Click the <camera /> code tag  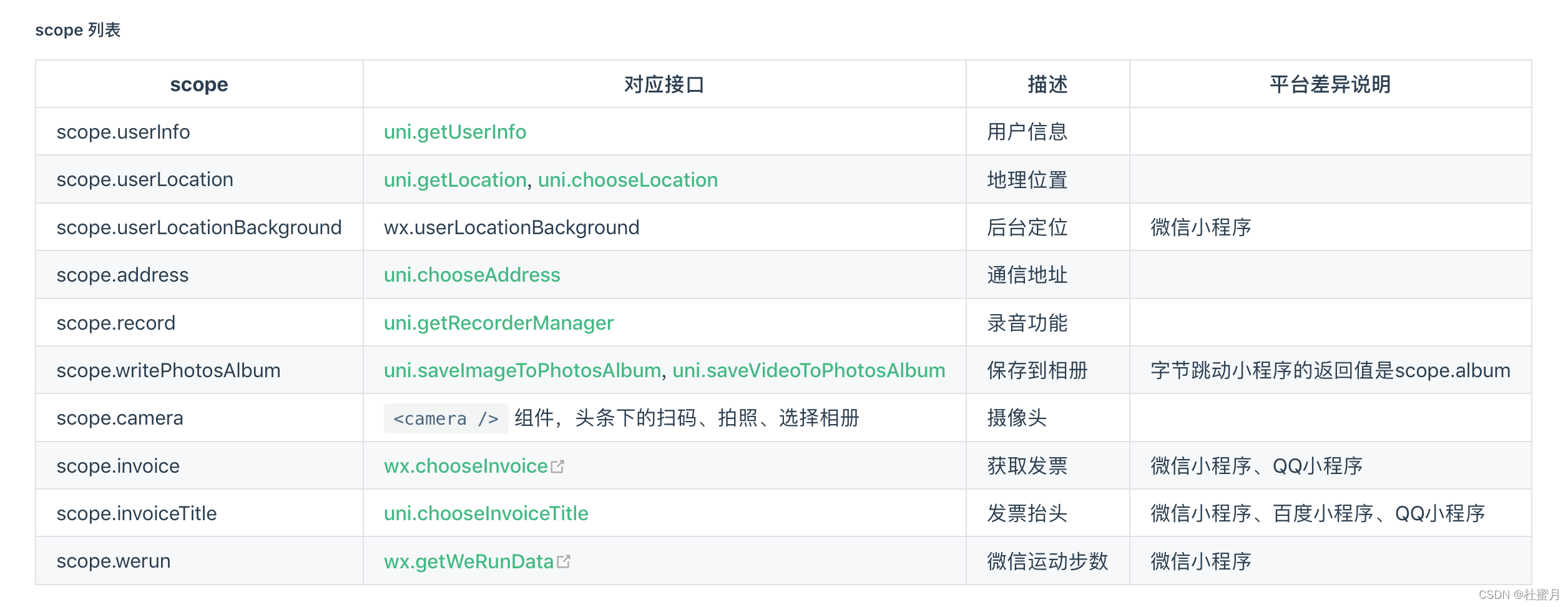click(446, 418)
